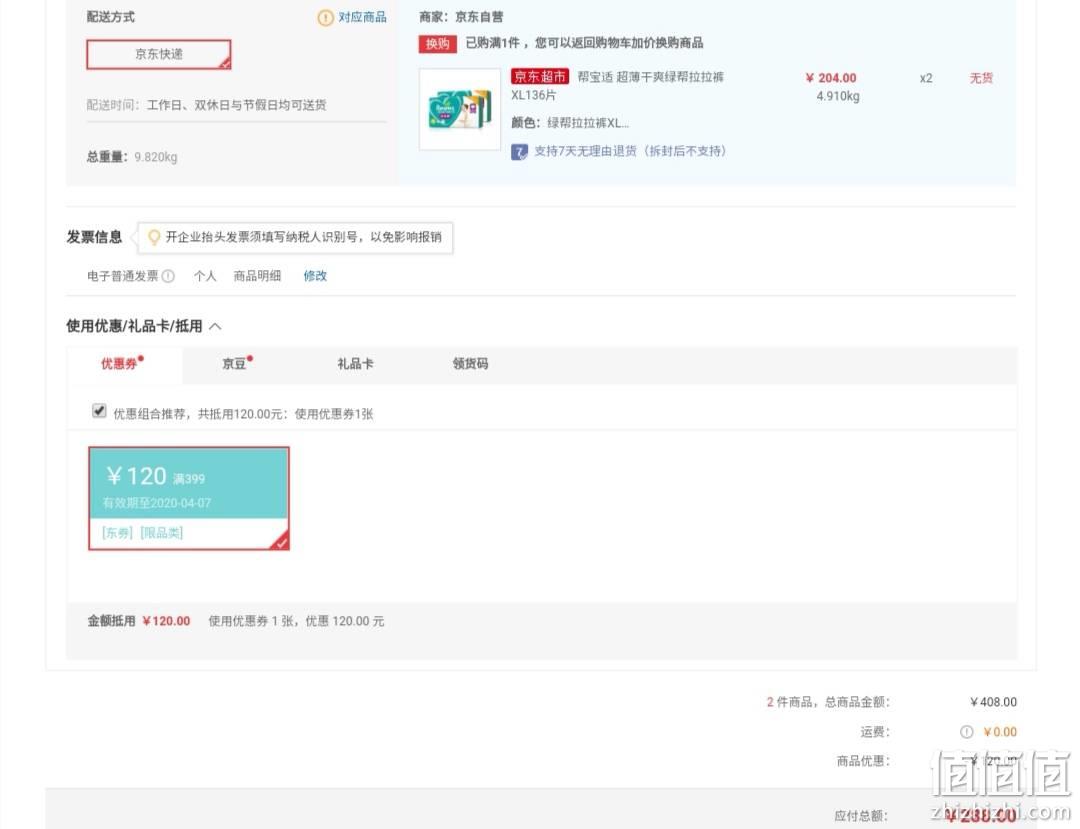Viewport: 1080px width, 829px height.
Task: Click the lightbulb tip icon in invoice notice
Action: (x=154, y=238)
